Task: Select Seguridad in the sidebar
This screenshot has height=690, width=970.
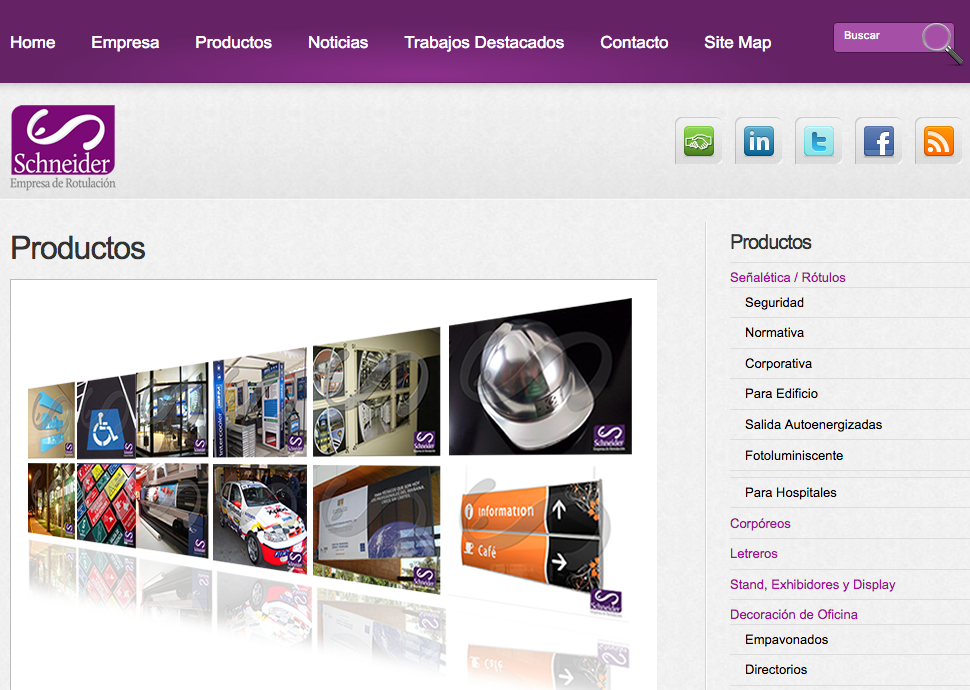Action: pos(774,303)
